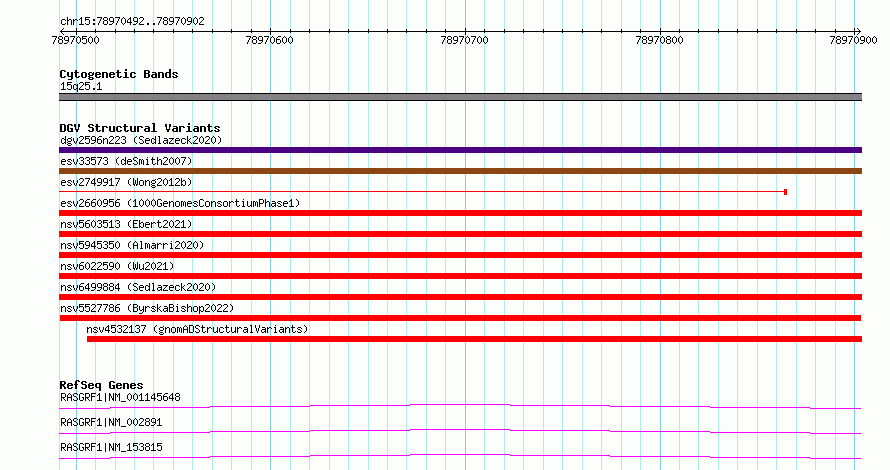Click the purple dgv2596n223 variant bar
This screenshot has width=890, height=470.
point(460,150)
